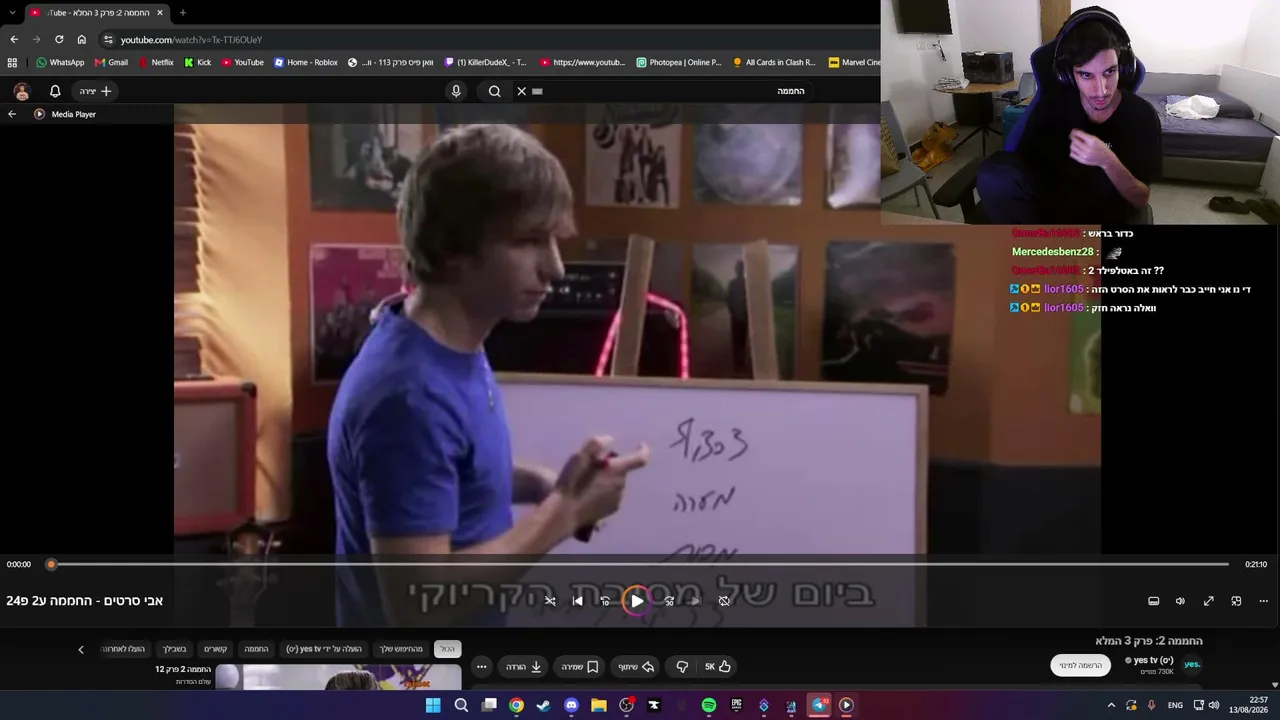Enter full screen in Media Player

[1208, 601]
